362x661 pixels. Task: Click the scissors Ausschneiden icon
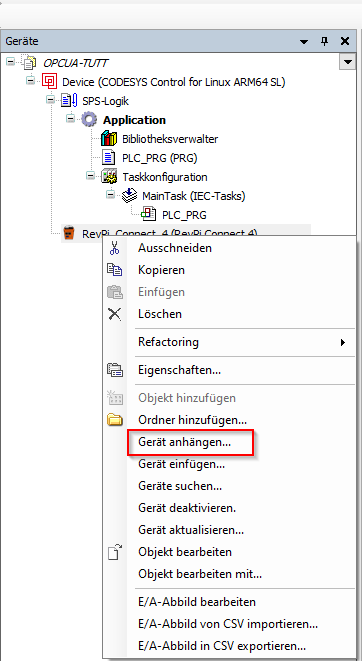pyautogui.click(x=114, y=248)
